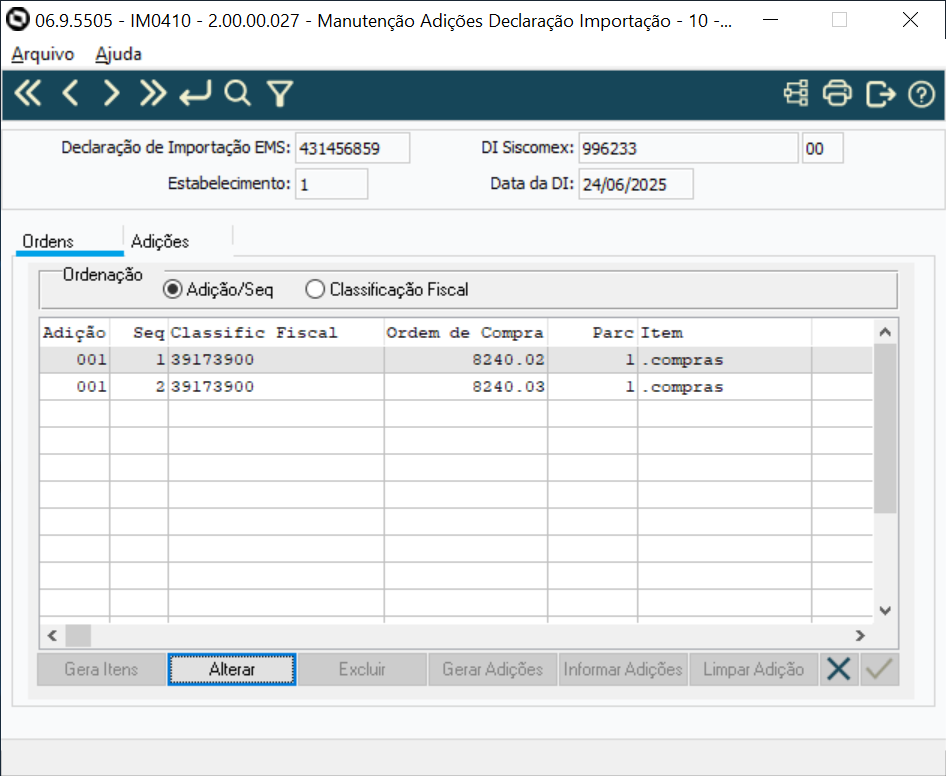Jump to last record with double-right arrow

[x=153, y=94]
